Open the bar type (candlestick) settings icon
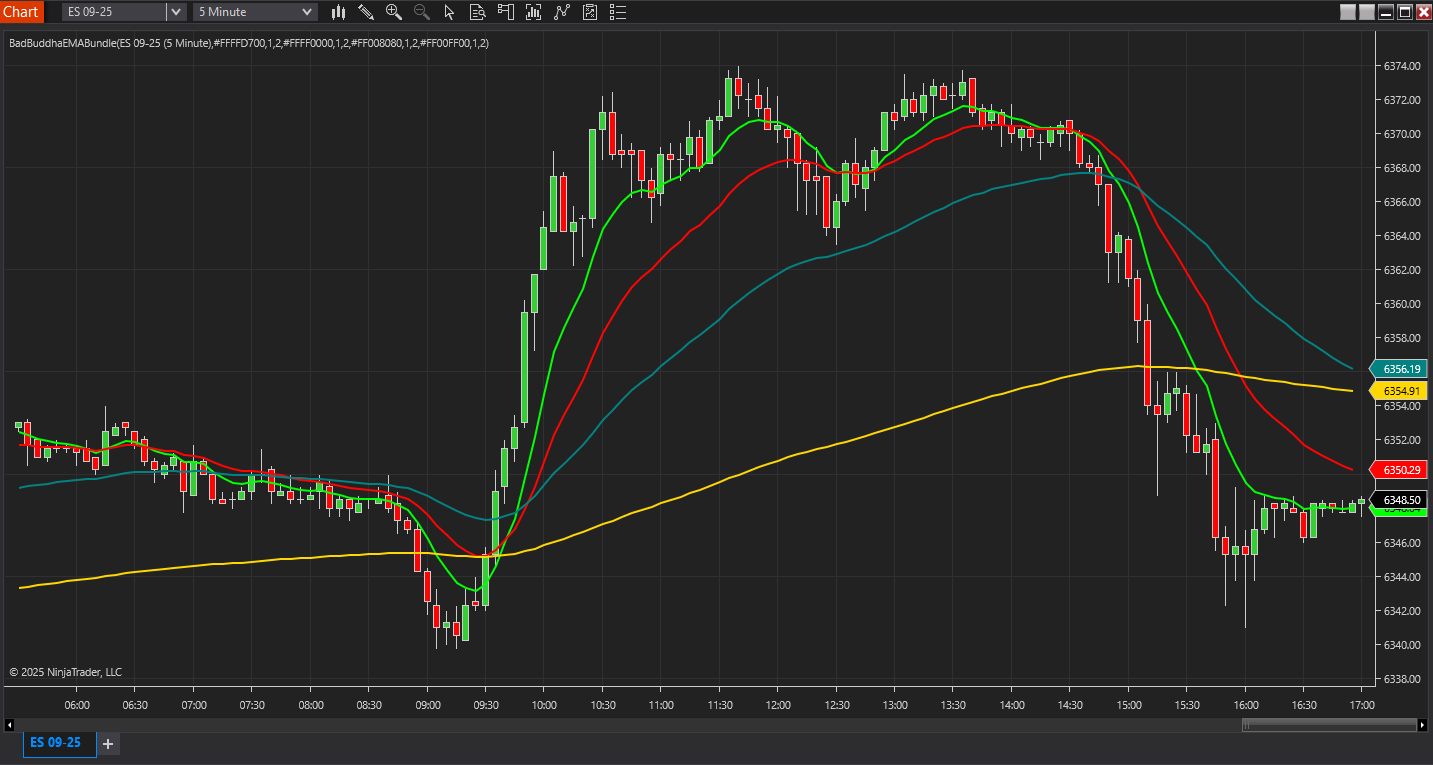Viewport: 1433px width, 765px height. pyautogui.click(x=338, y=12)
